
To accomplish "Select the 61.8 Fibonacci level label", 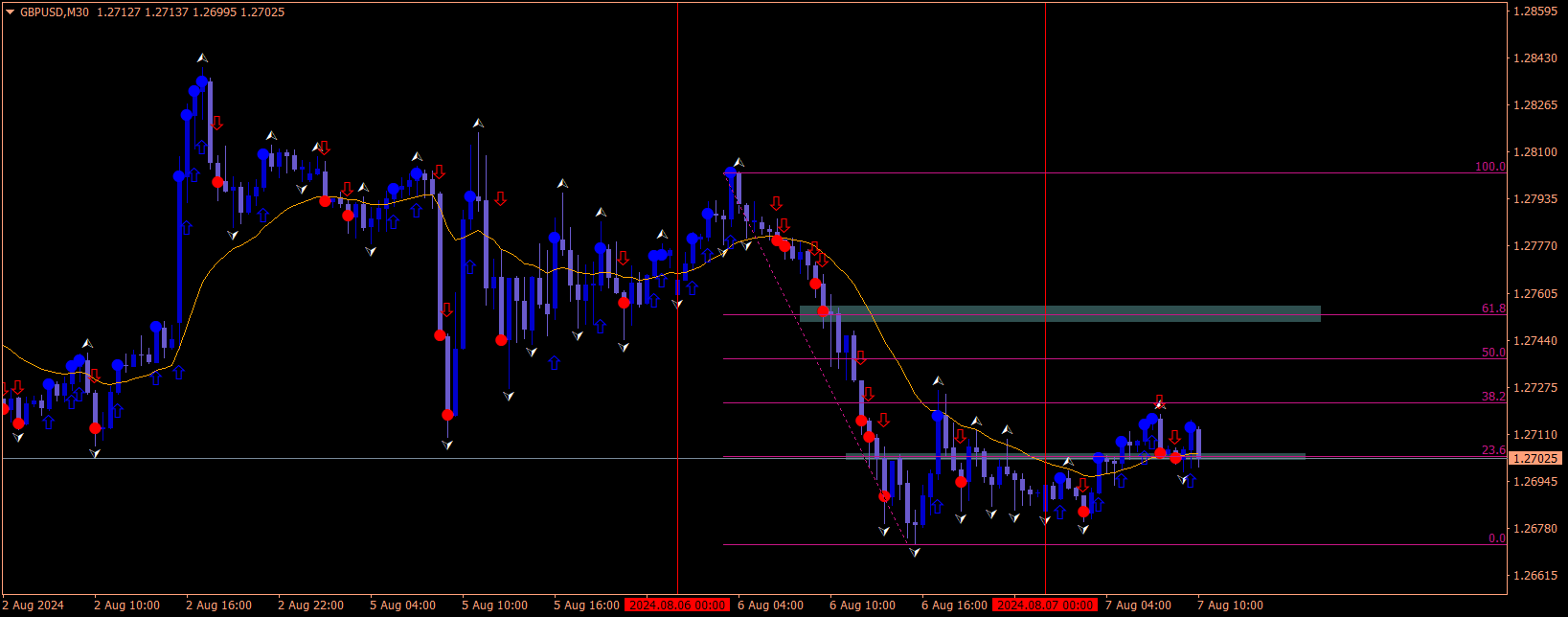I will pos(1493,308).
